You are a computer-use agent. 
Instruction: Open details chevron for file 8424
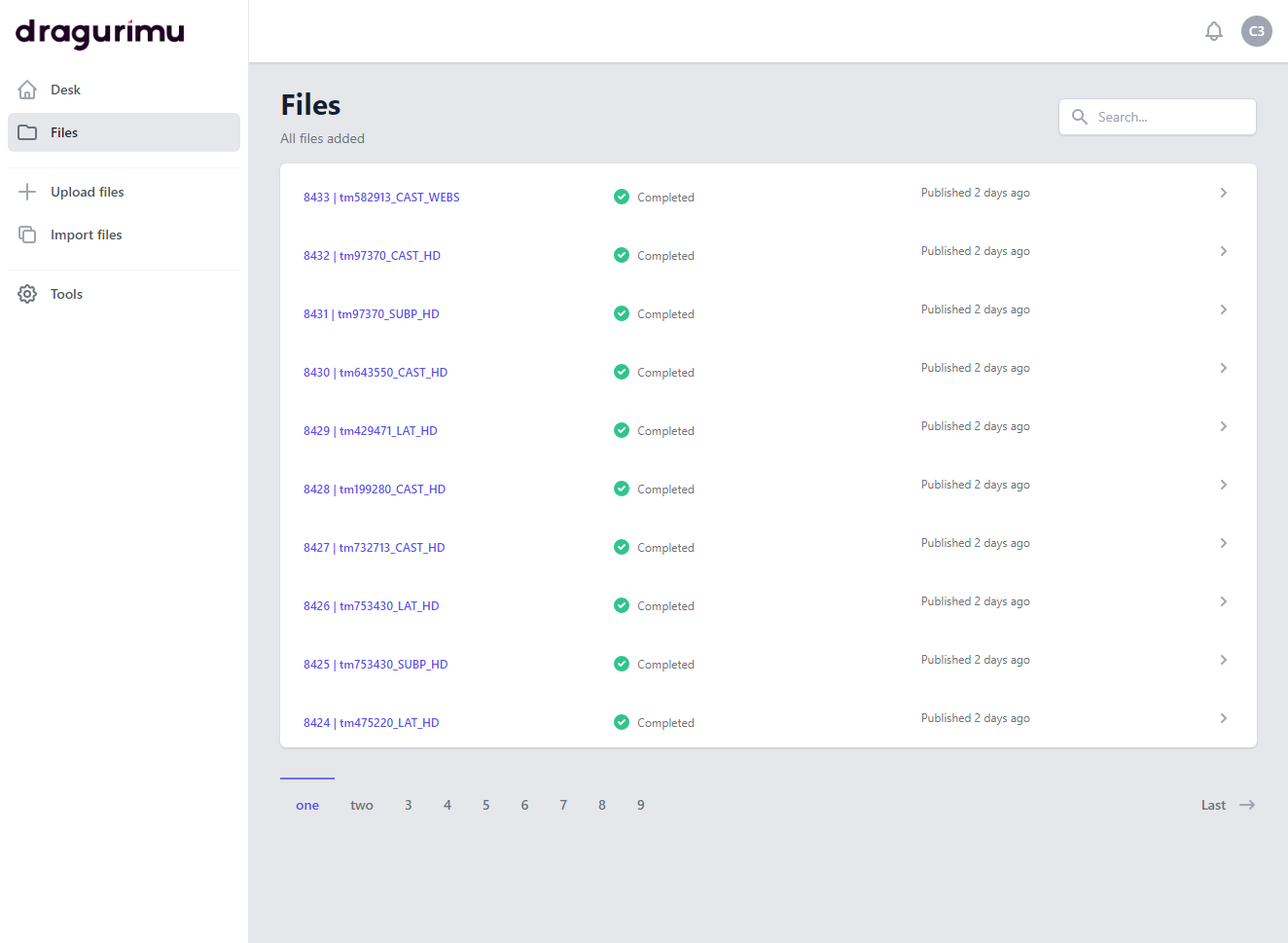[1223, 718]
